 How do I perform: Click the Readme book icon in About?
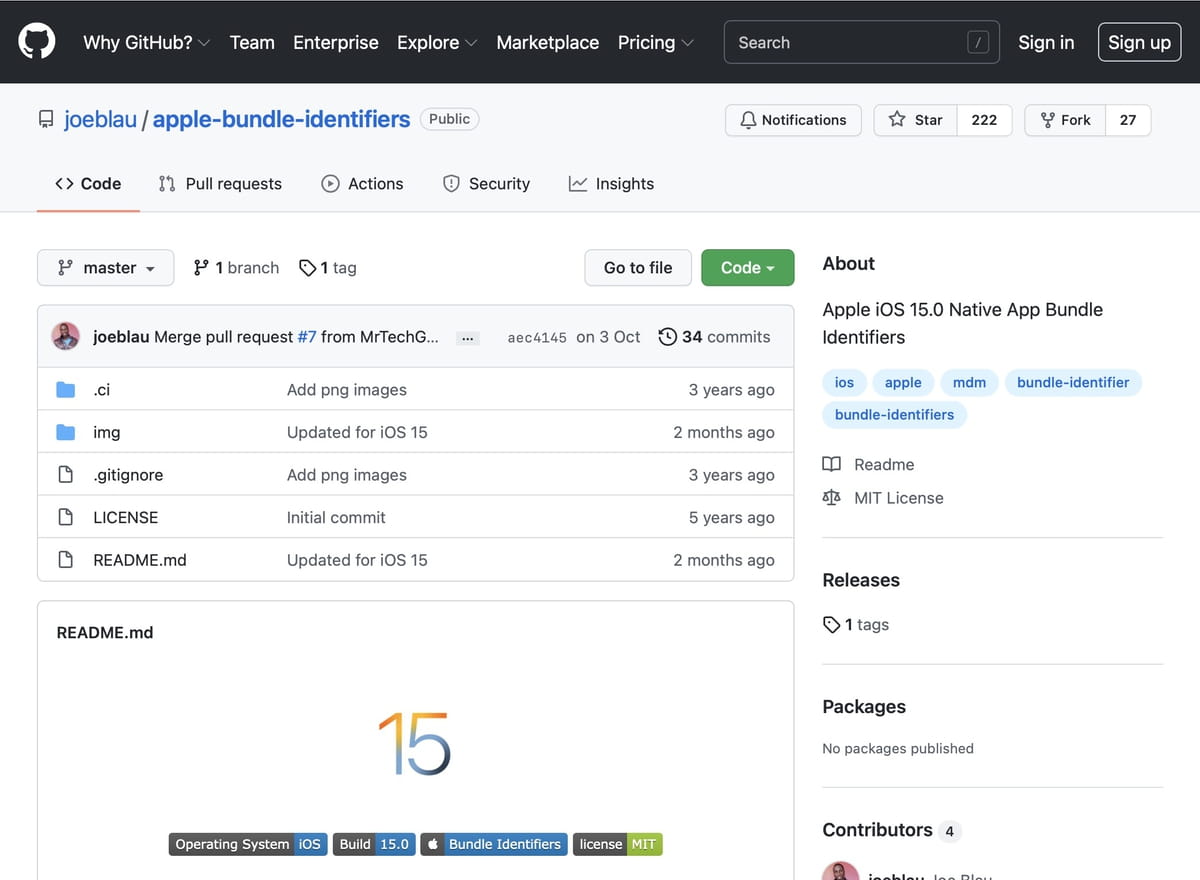[831, 464]
